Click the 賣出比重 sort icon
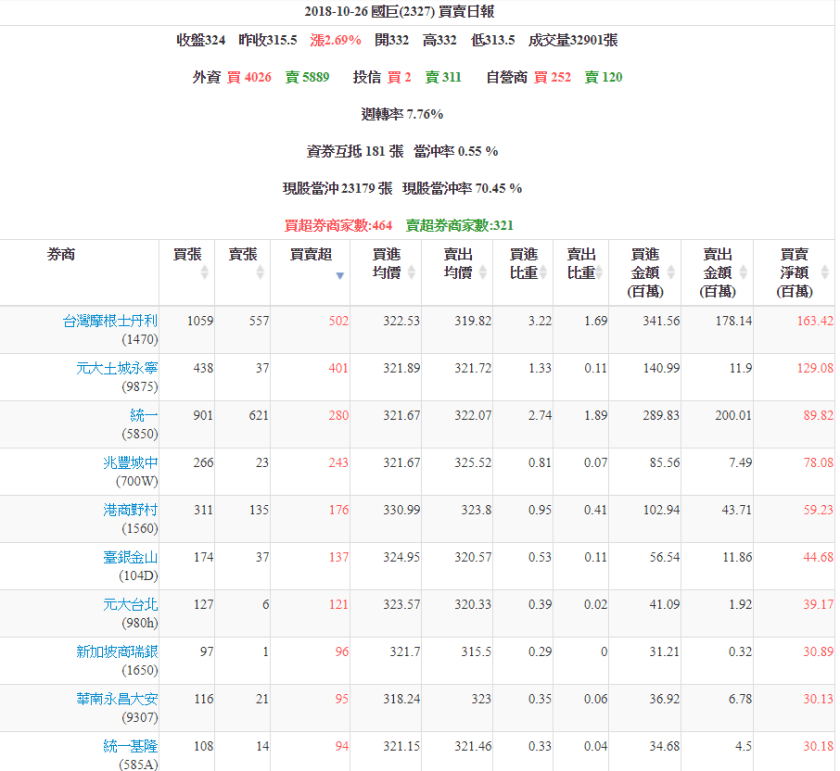 pyautogui.click(x=602, y=272)
